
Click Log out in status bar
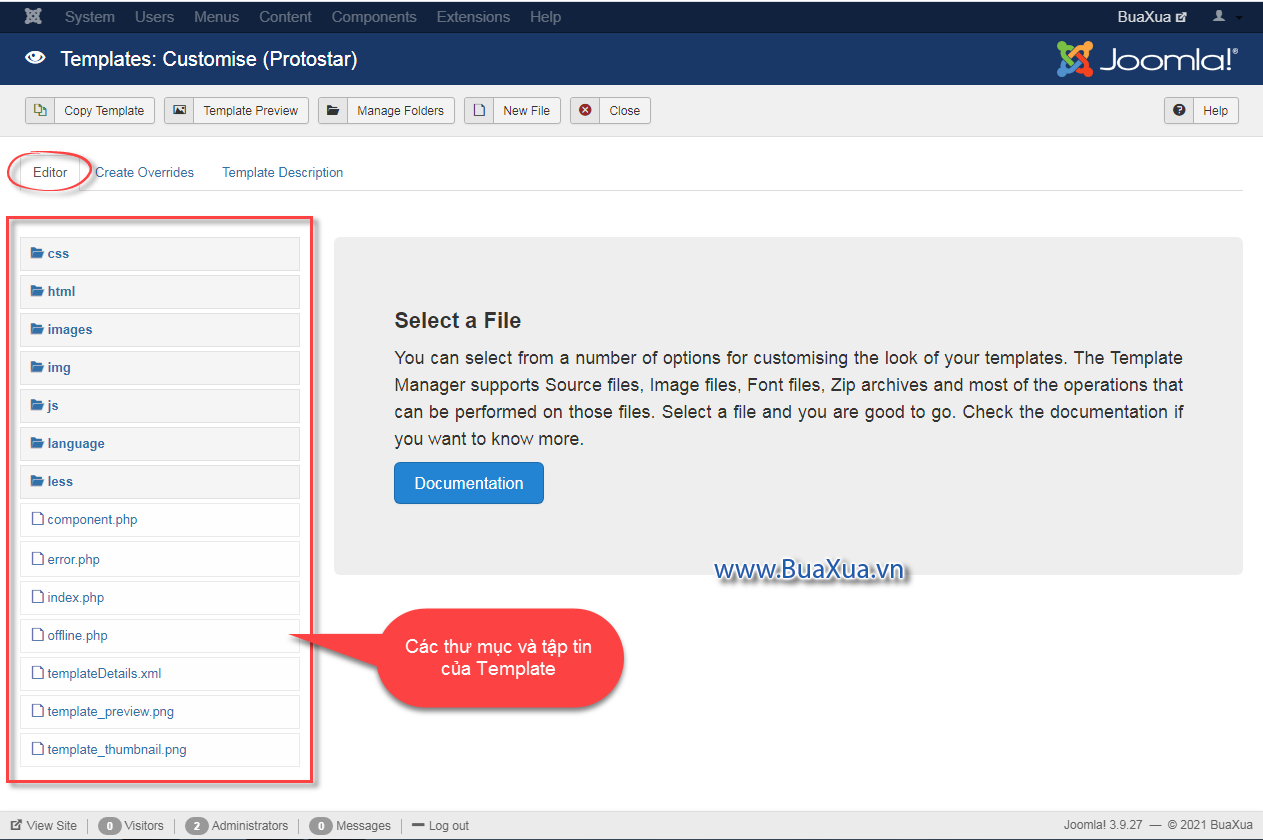pos(440,826)
